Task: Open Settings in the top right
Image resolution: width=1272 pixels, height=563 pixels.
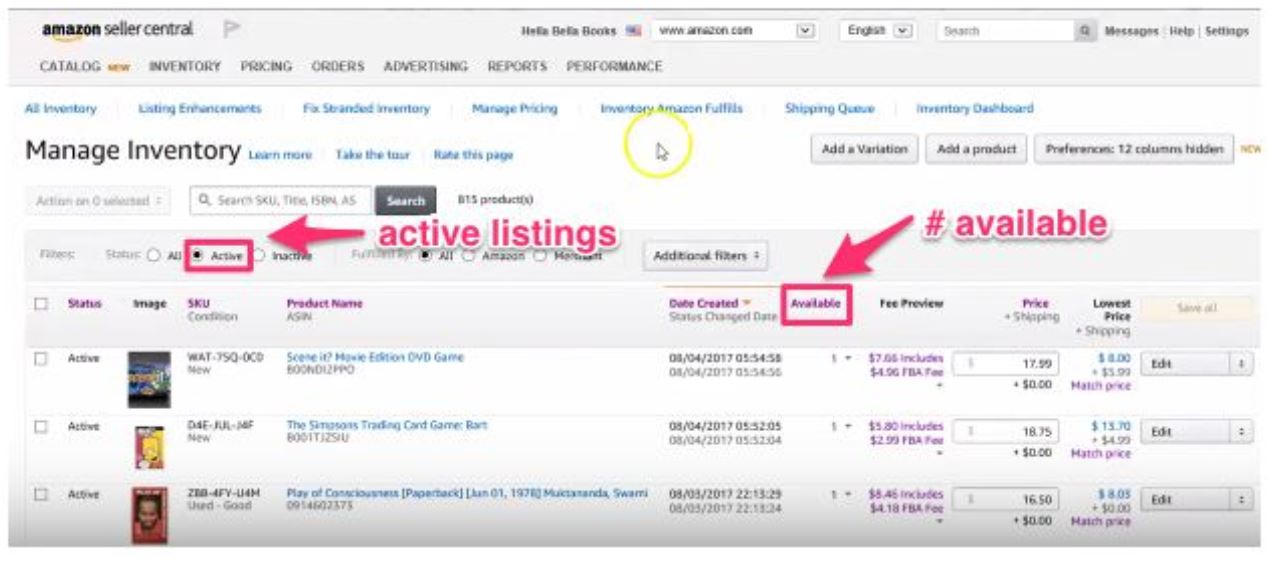Action: (x=1227, y=32)
